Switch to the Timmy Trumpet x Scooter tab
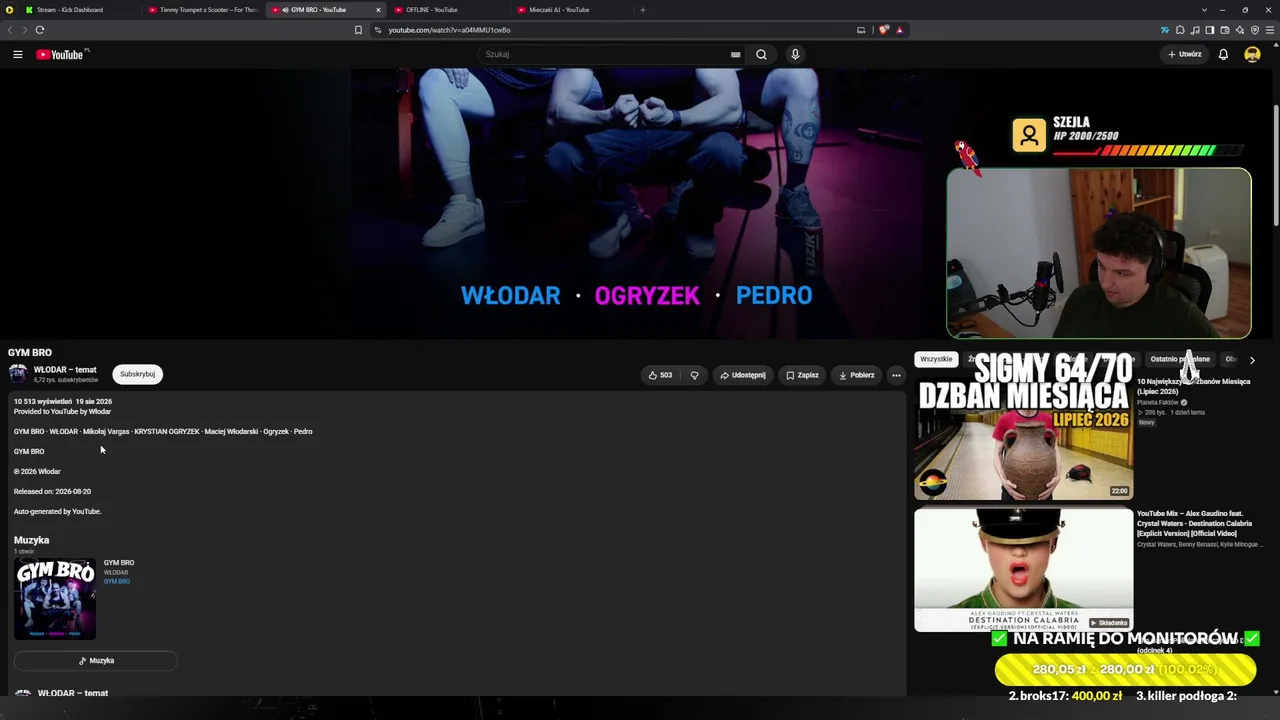 point(203,10)
